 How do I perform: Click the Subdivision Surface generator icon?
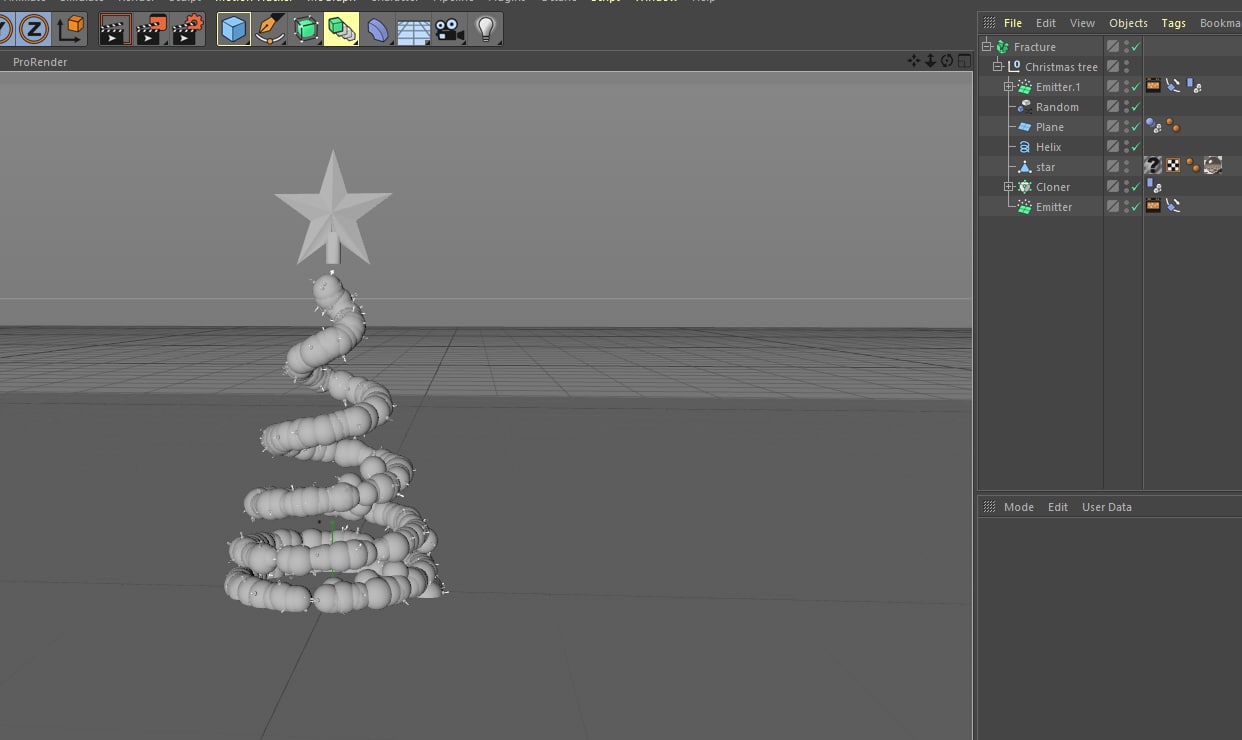pyautogui.click(x=306, y=29)
